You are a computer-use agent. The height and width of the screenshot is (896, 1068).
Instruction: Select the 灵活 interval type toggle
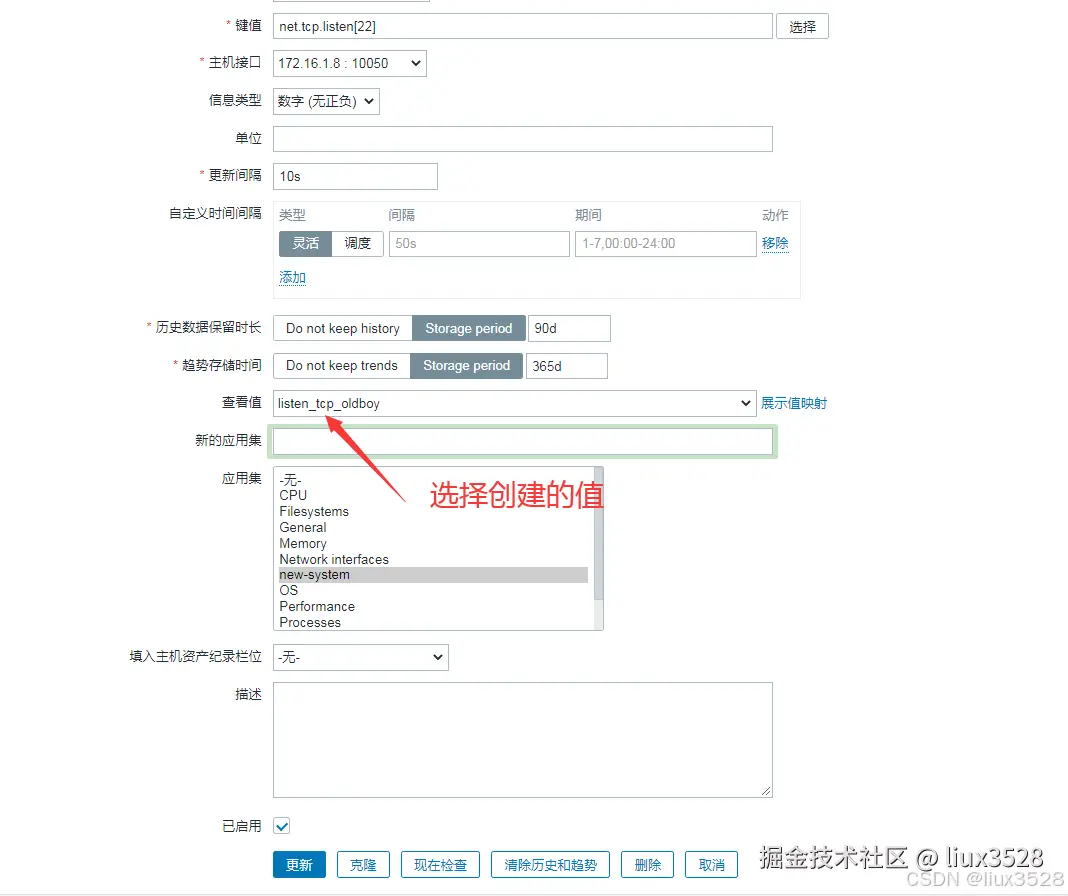pos(305,243)
